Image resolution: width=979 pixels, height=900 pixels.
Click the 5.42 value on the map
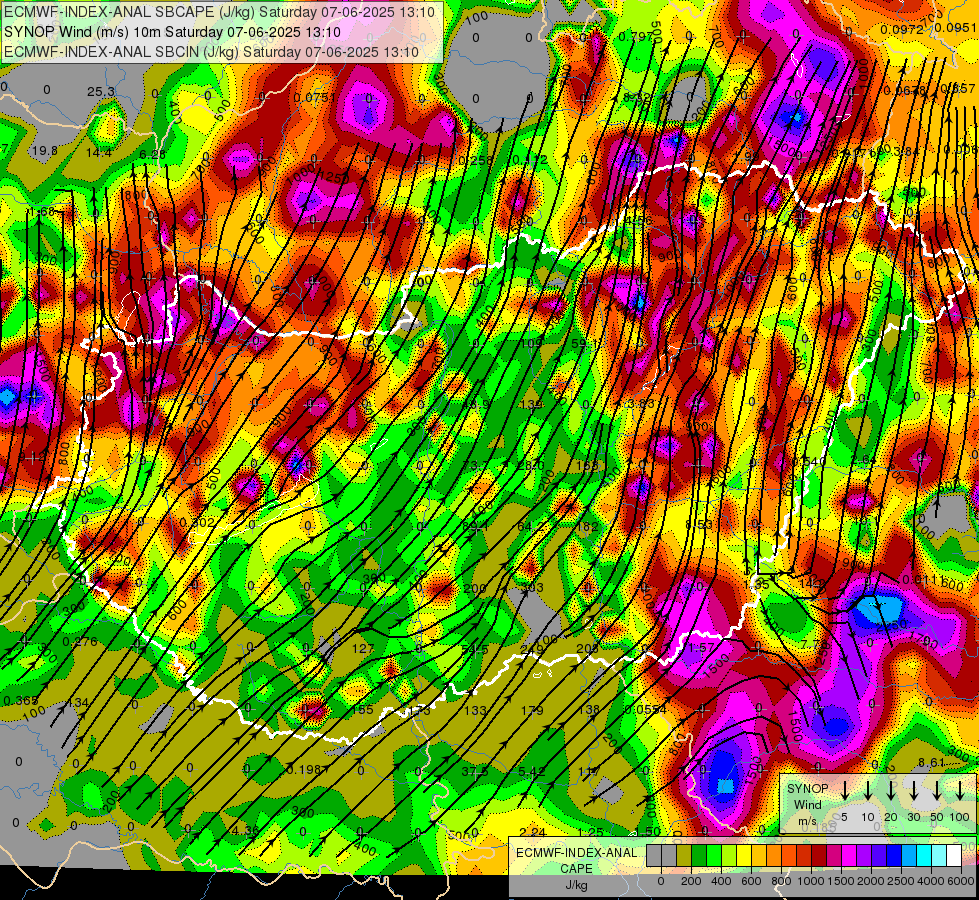[x=531, y=771]
